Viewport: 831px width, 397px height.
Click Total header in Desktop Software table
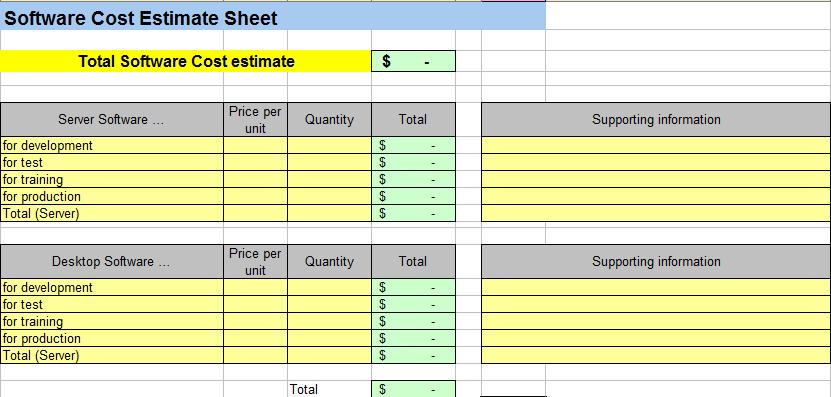tap(413, 261)
